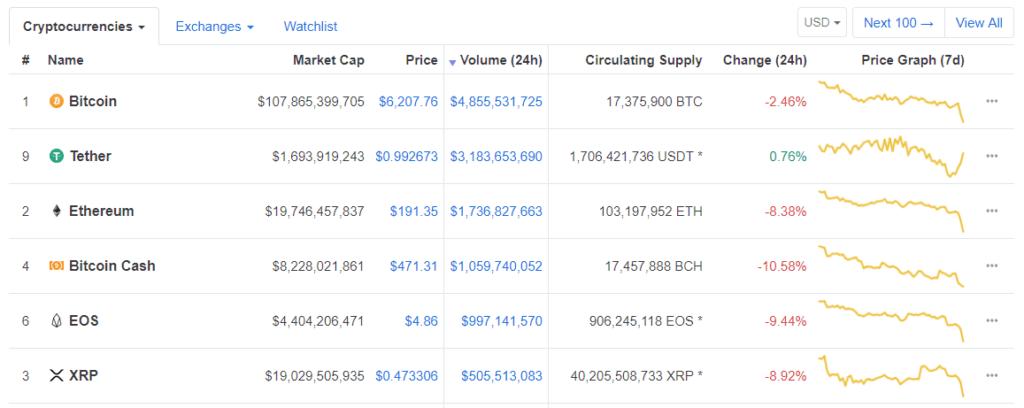Open the three-dot menu for Bitcoin row
Image resolution: width=1024 pixels, height=408 pixels.
click(x=992, y=102)
